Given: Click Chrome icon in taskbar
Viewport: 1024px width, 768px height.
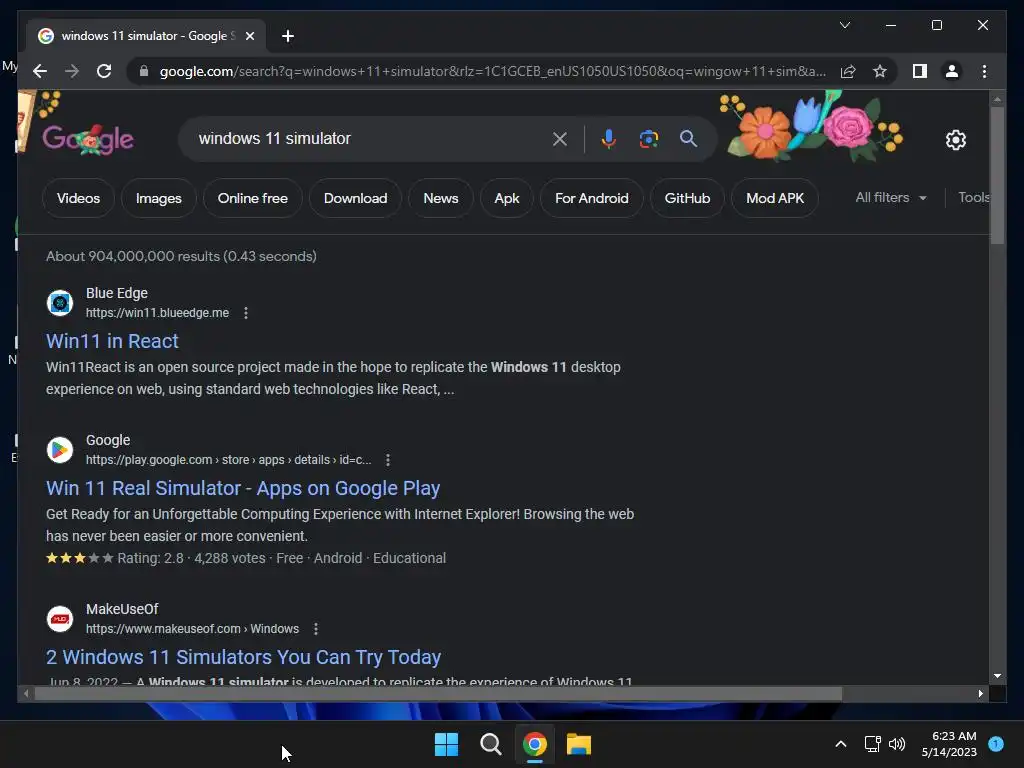Looking at the screenshot, I should [x=535, y=744].
